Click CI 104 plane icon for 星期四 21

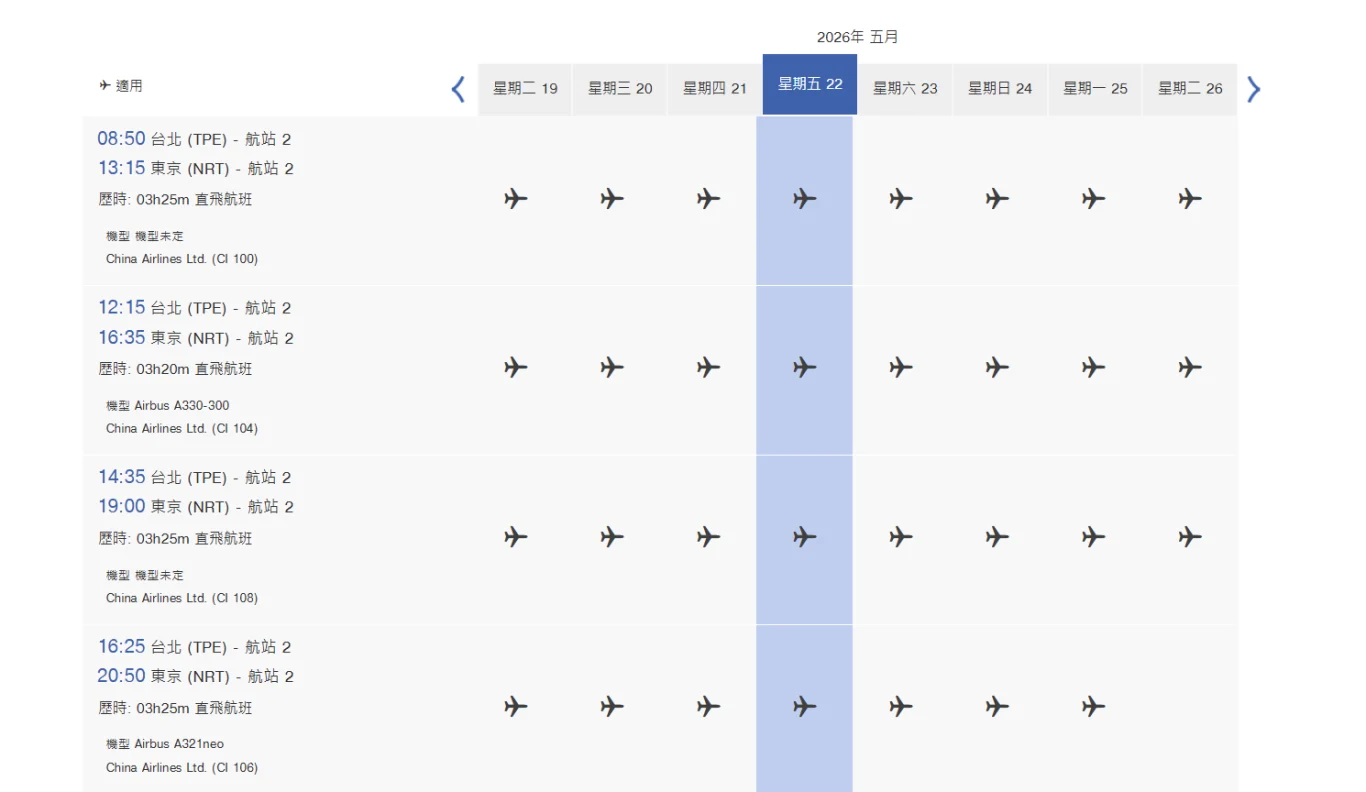pos(708,368)
